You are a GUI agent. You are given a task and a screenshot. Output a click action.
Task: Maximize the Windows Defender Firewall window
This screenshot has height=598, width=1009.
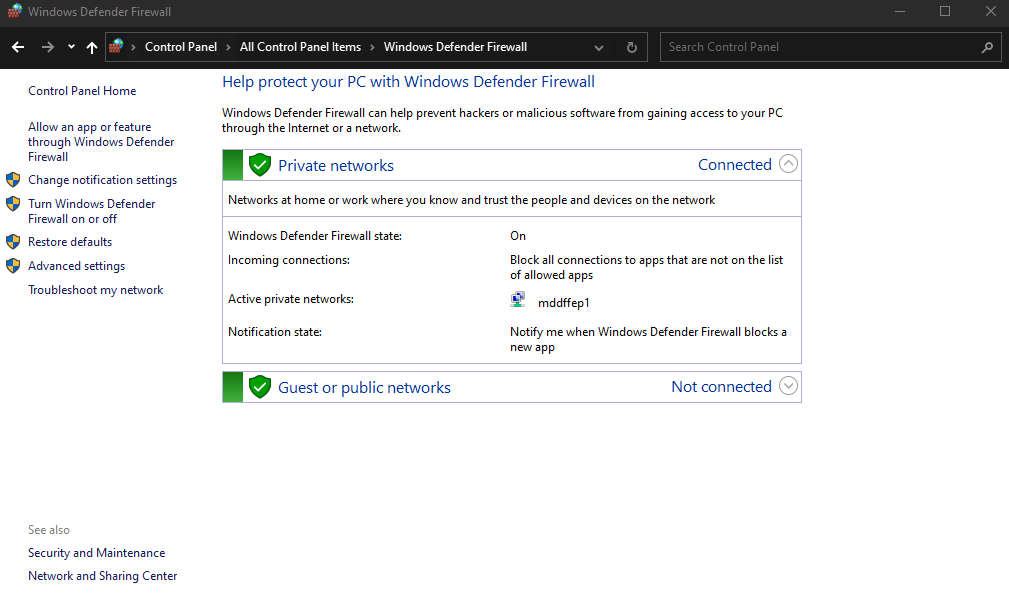click(x=945, y=12)
